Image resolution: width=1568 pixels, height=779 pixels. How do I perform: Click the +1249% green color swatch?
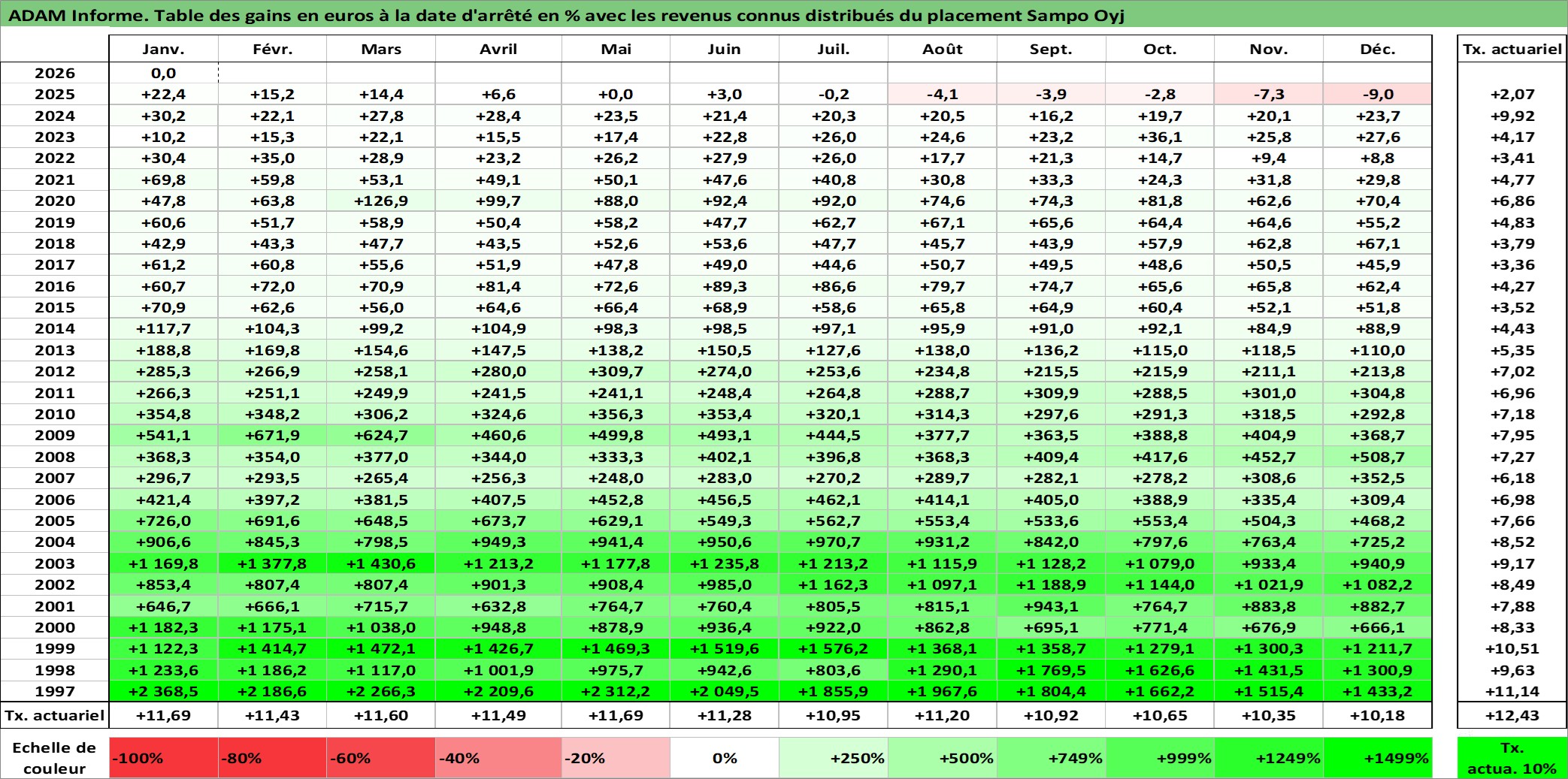point(1269,758)
